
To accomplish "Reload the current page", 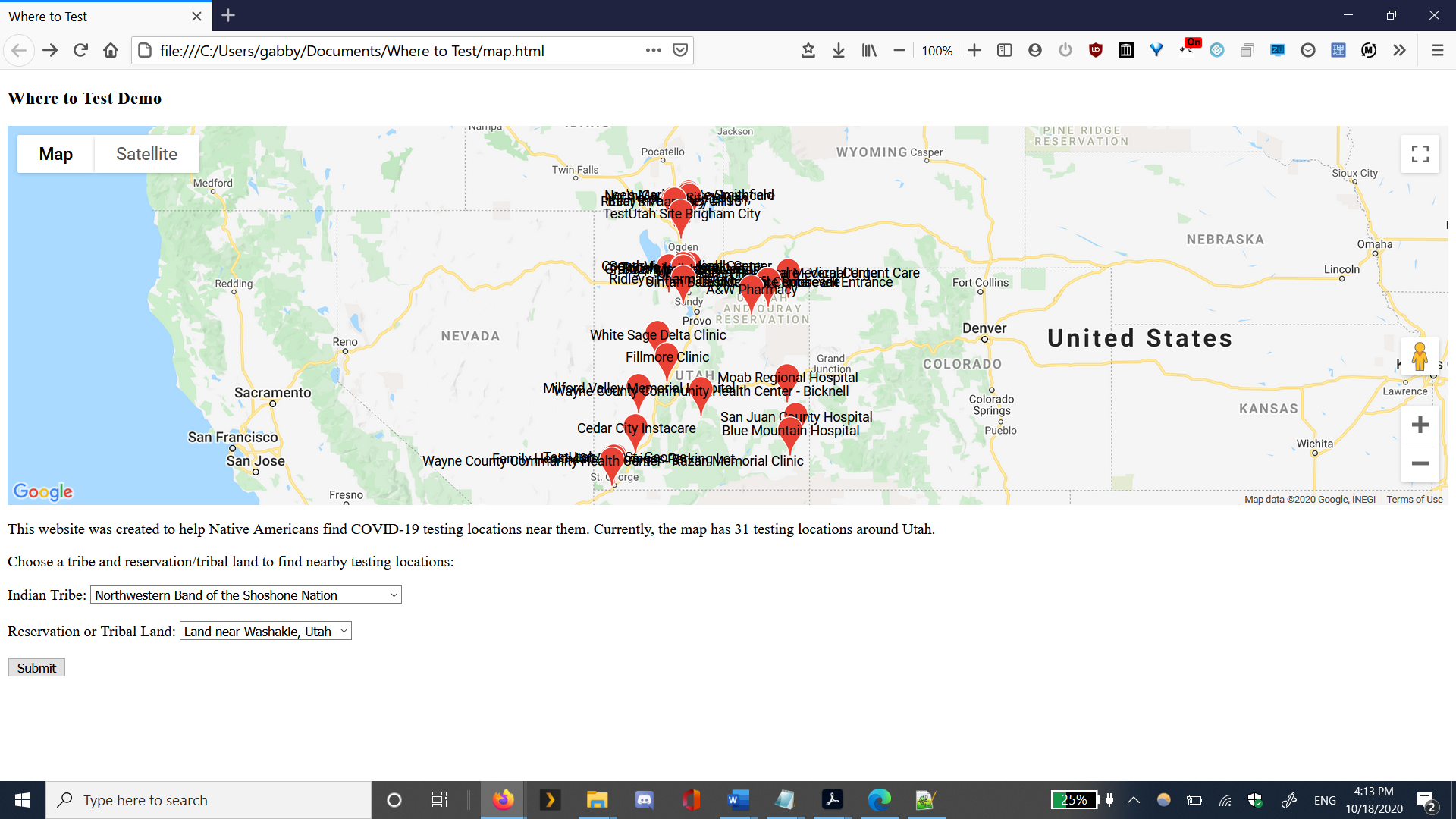I will click(x=80, y=51).
